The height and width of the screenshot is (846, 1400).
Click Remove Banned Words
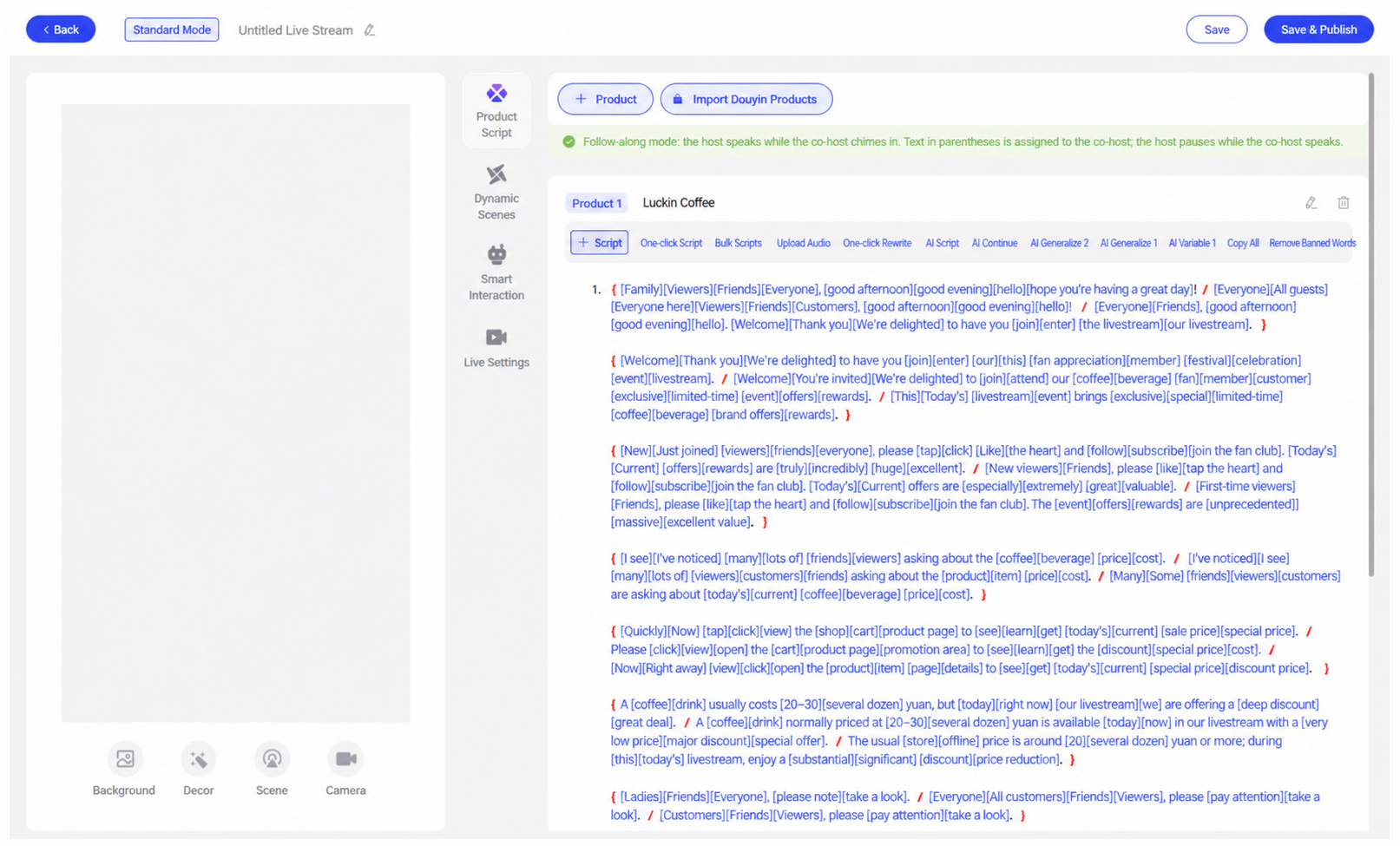[1311, 243]
